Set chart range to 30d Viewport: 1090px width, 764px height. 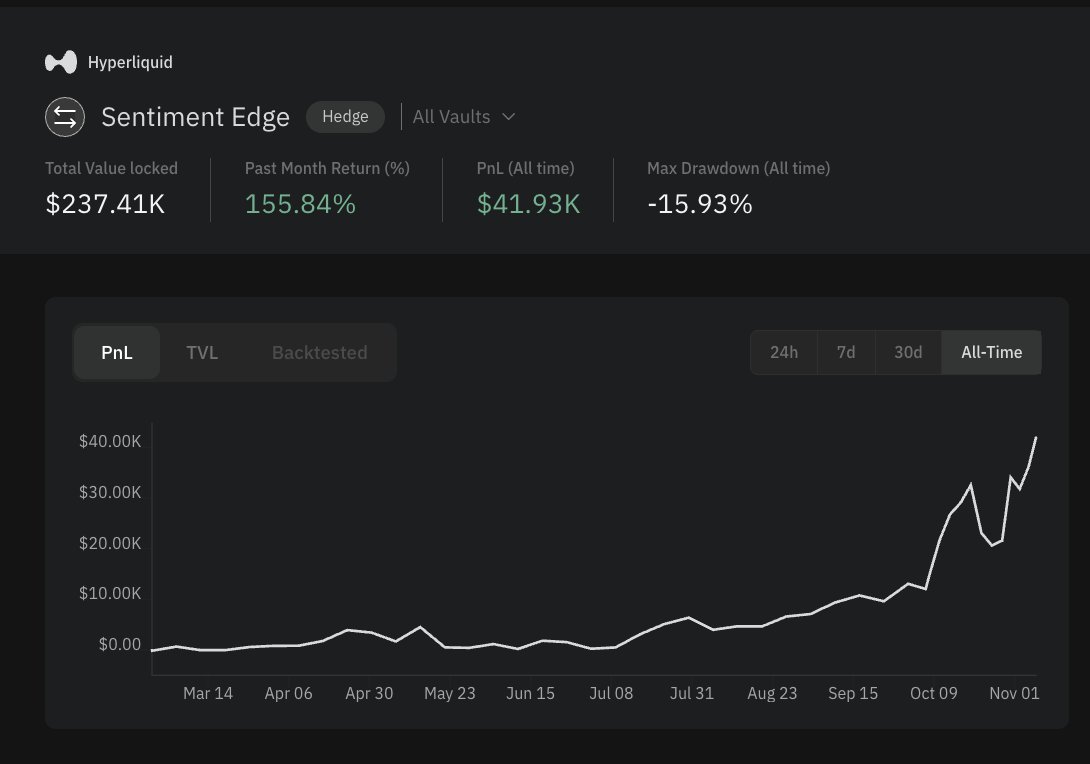coord(908,352)
